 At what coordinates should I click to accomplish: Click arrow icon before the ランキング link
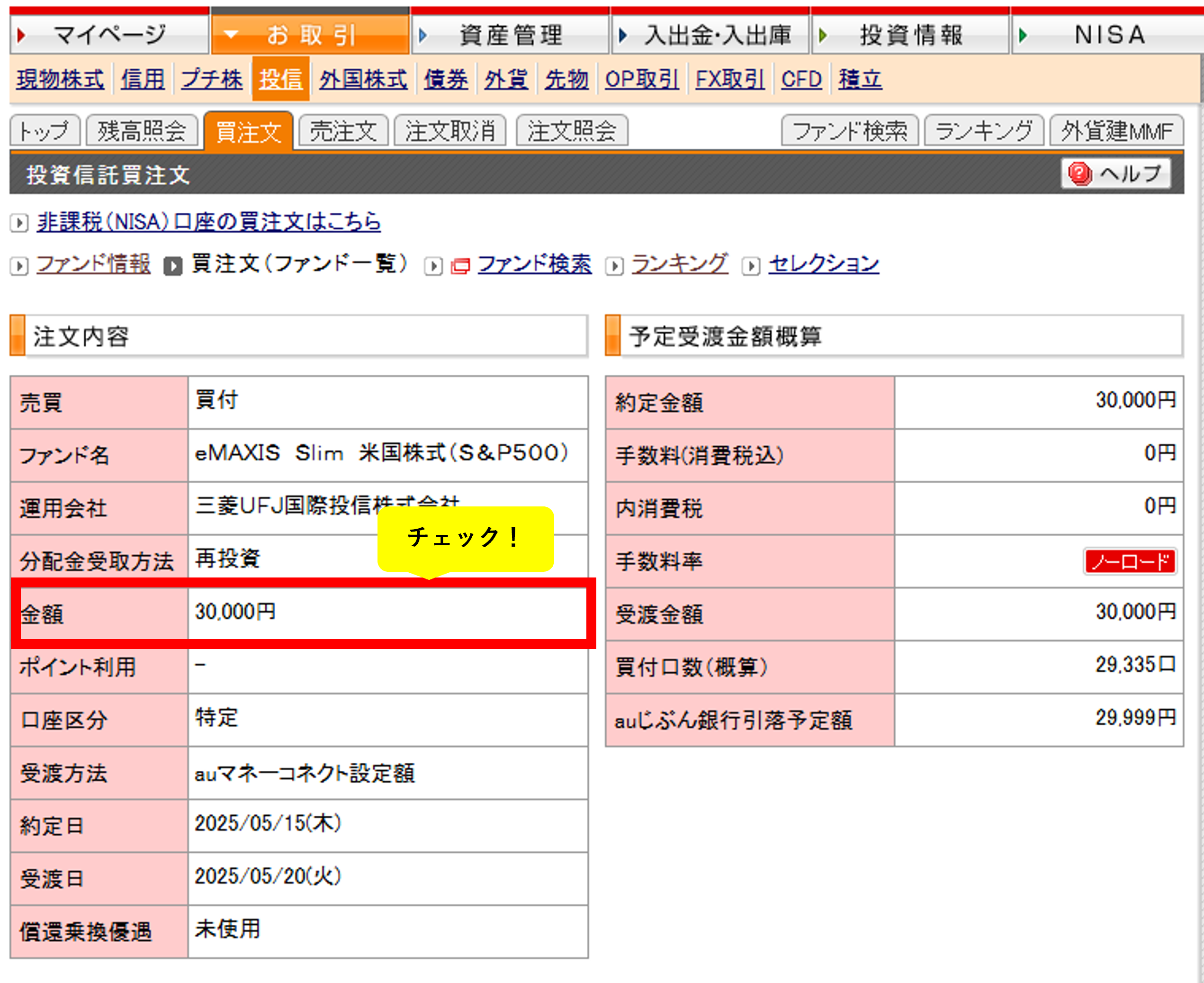point(615,266)
